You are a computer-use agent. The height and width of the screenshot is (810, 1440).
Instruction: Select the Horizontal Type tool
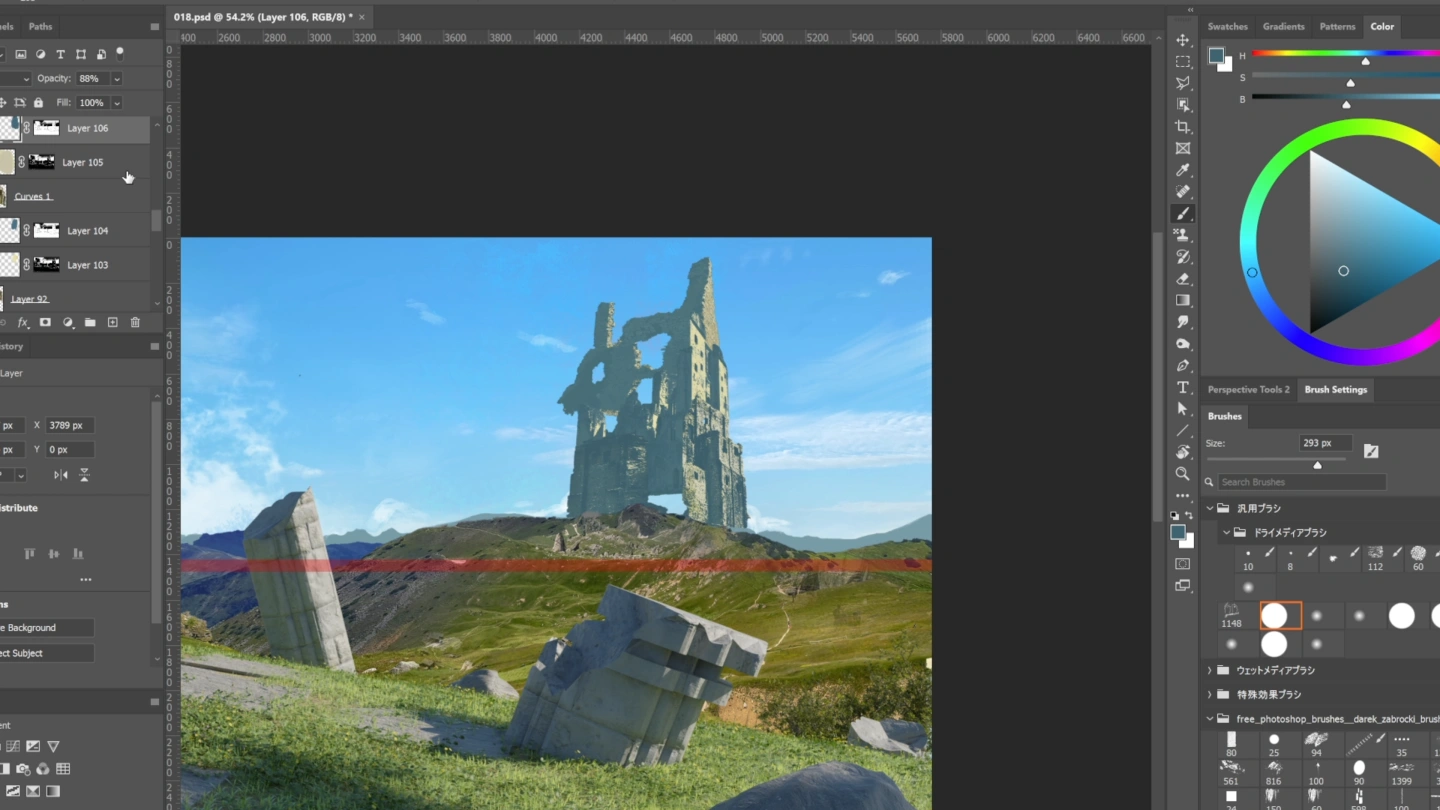click(x=1183, y=387)
